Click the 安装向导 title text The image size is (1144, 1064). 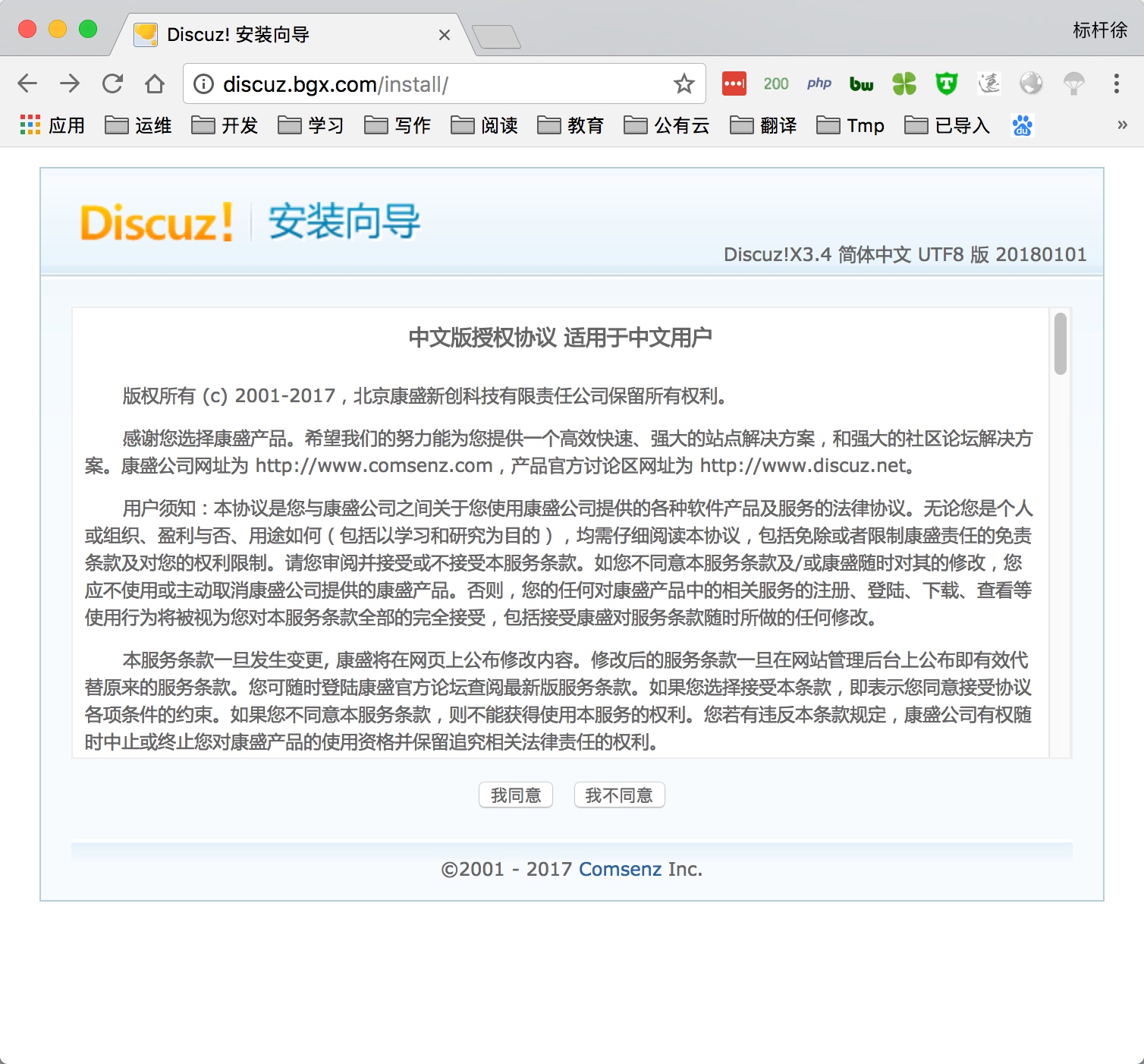tap(344, 222)
